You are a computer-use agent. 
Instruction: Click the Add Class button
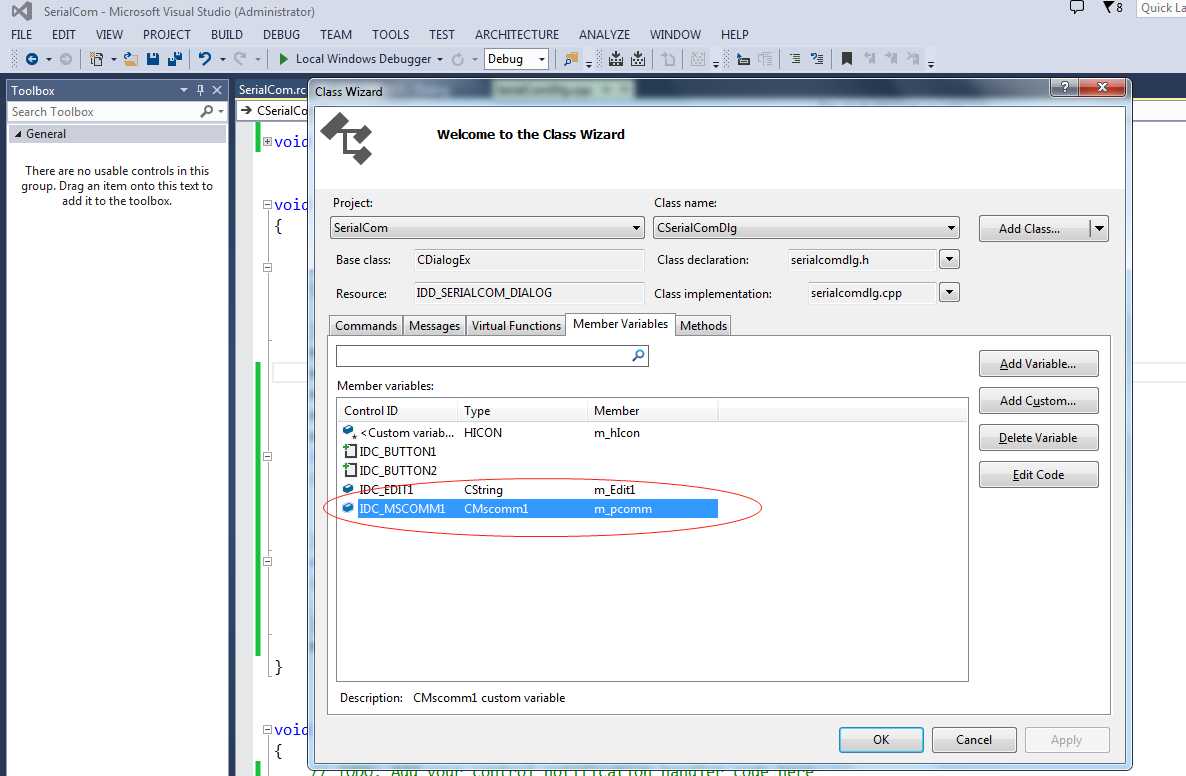[x=1034, y=228]
